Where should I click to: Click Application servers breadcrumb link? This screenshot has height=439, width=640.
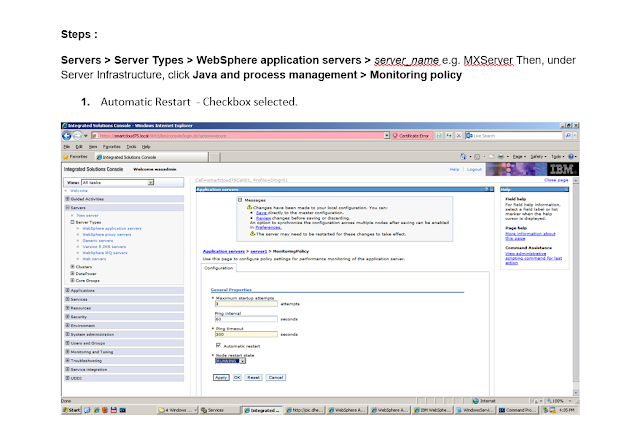(x=224, y=251)
